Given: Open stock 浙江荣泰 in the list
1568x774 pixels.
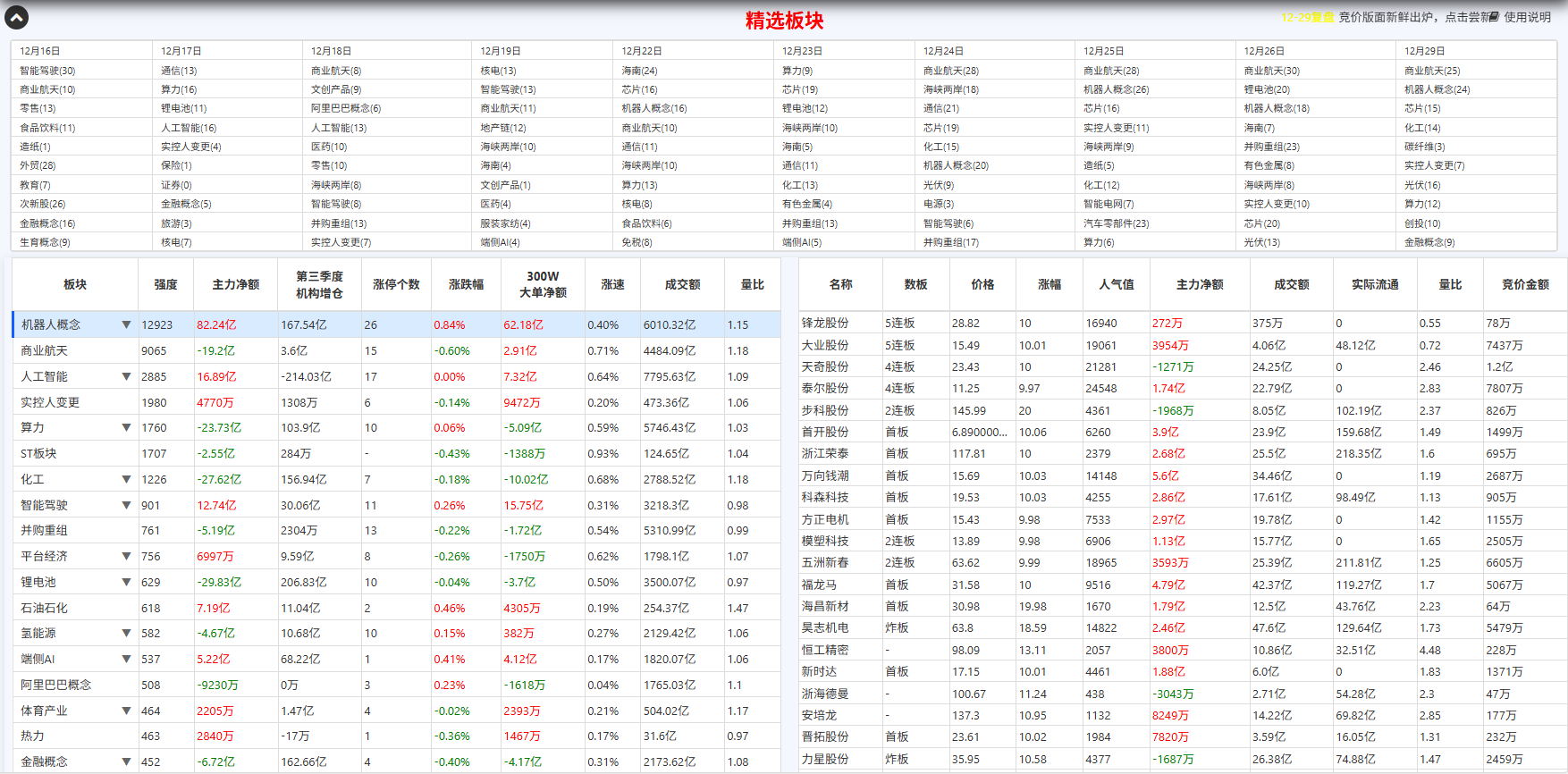Looking at the screenshot, I should point(825,454).
